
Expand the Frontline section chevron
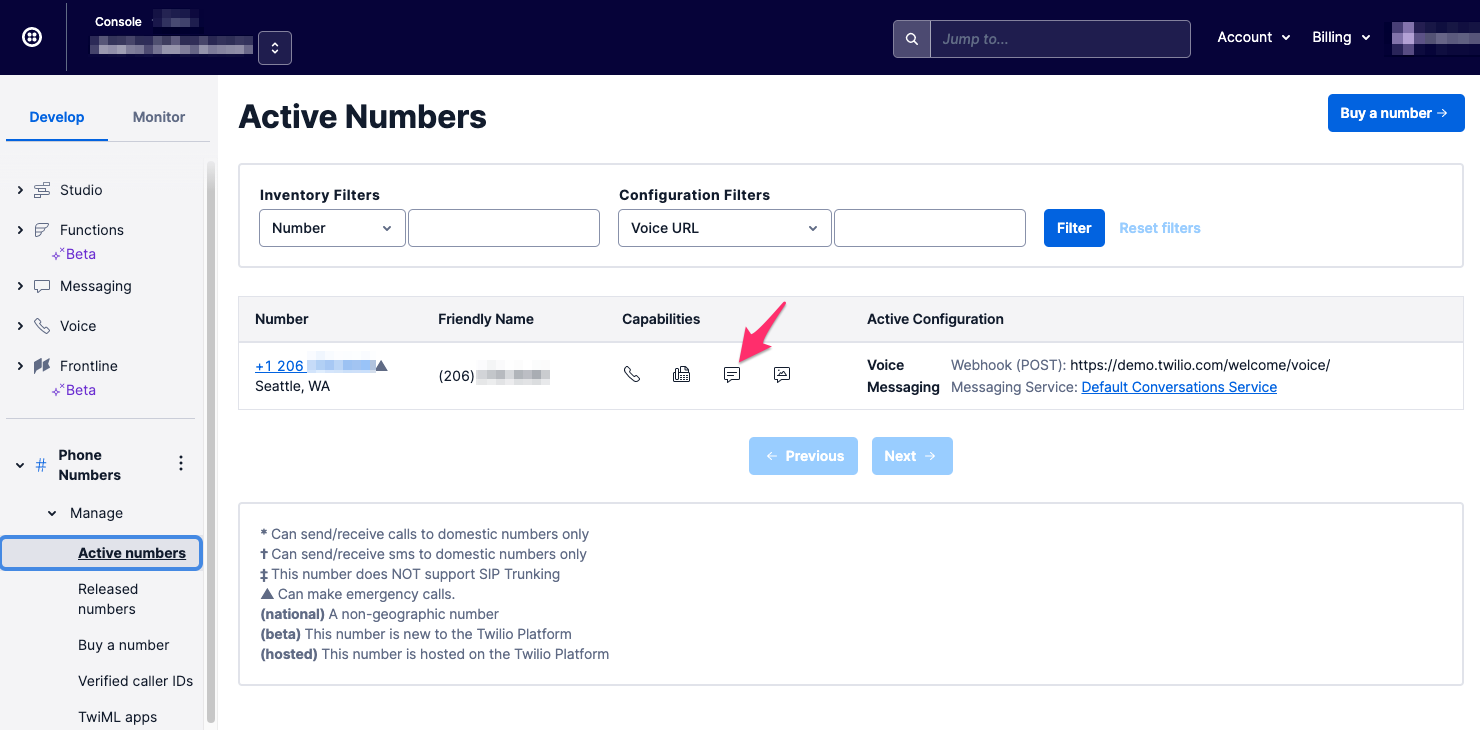[x=20, y=366]
